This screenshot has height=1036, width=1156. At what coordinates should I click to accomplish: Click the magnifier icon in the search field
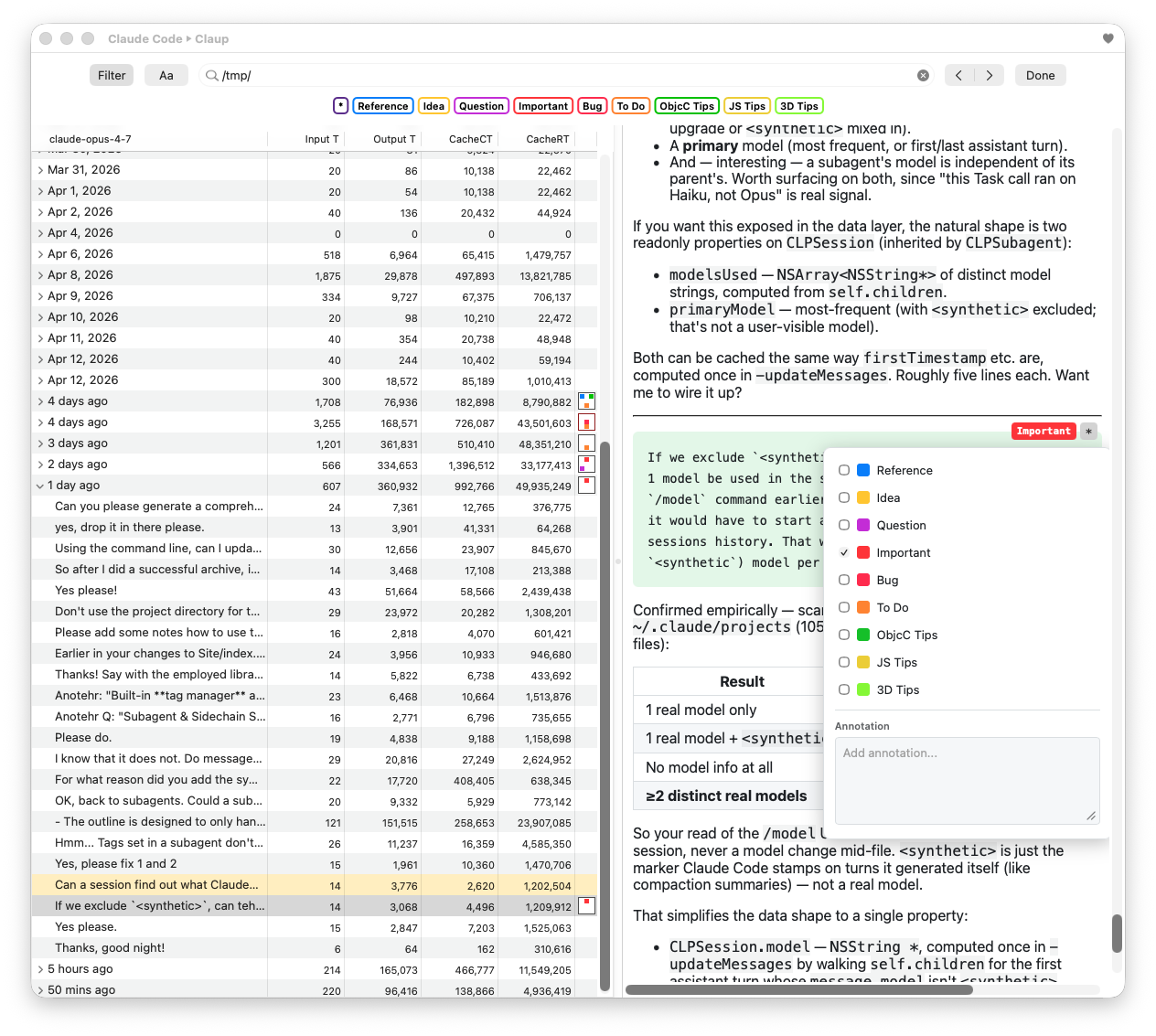point(212,76)
